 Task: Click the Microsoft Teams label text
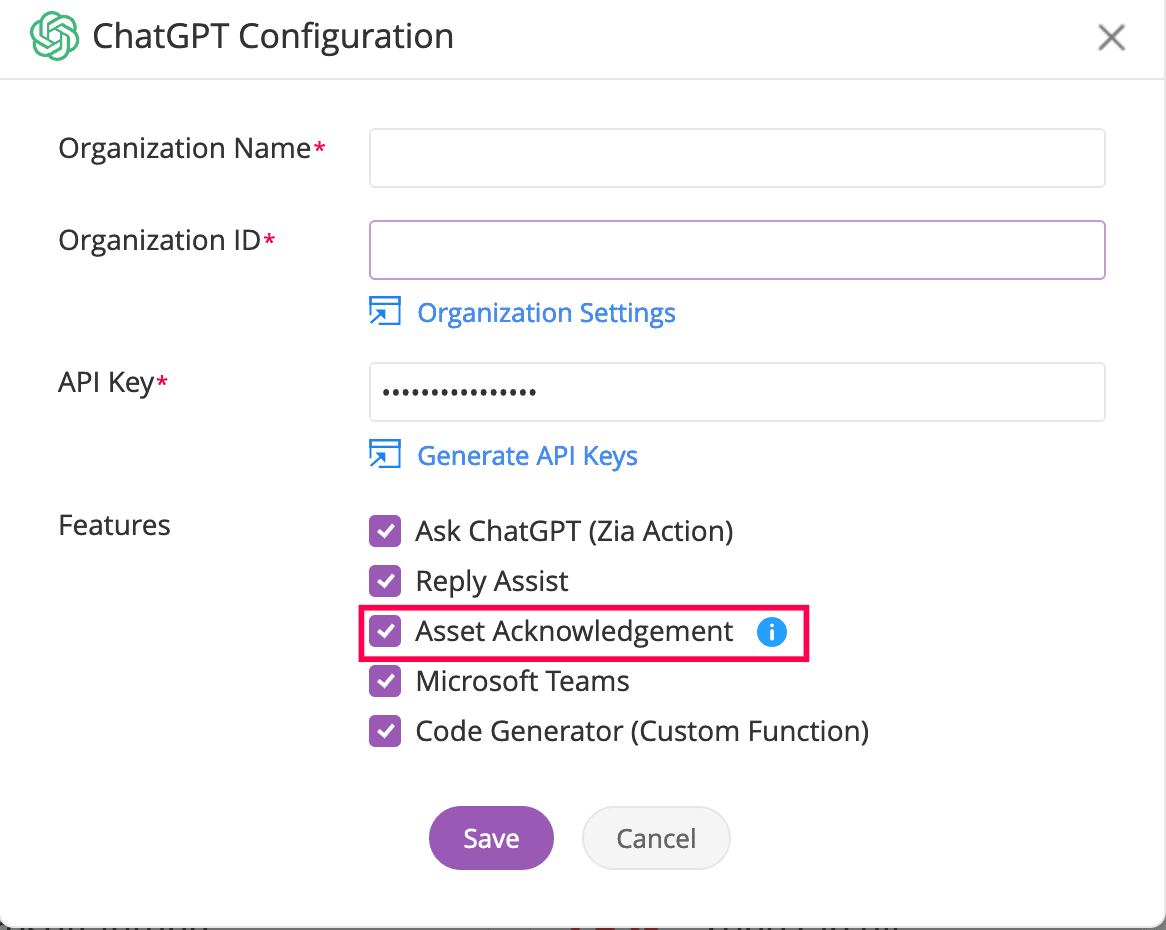(x=522, y=681)
